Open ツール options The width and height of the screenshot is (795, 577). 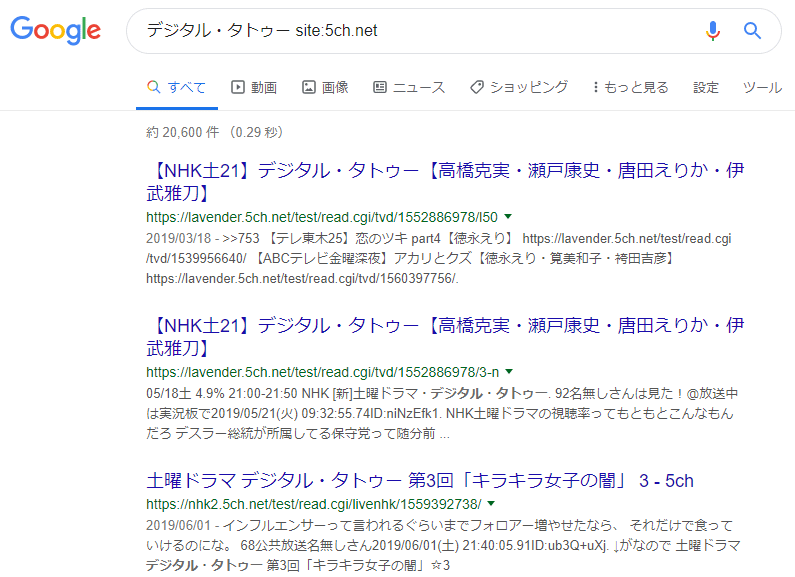pos(763,87)
